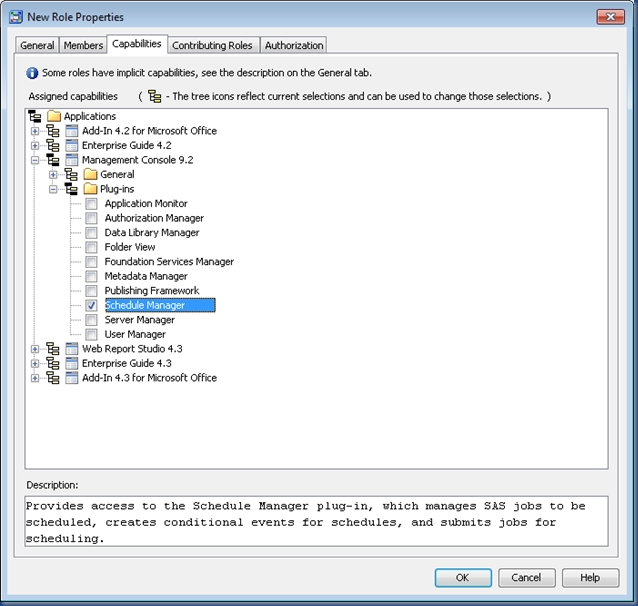
Task: Click the tree legend icon in the hint text
Action: (x=155, y=97)
